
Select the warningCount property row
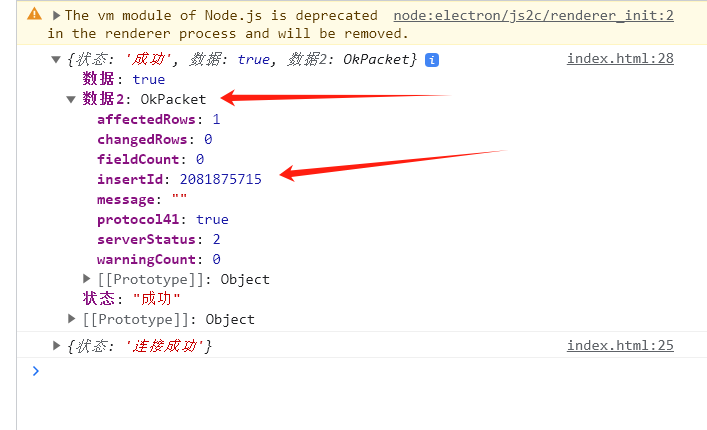coord(150,259)
